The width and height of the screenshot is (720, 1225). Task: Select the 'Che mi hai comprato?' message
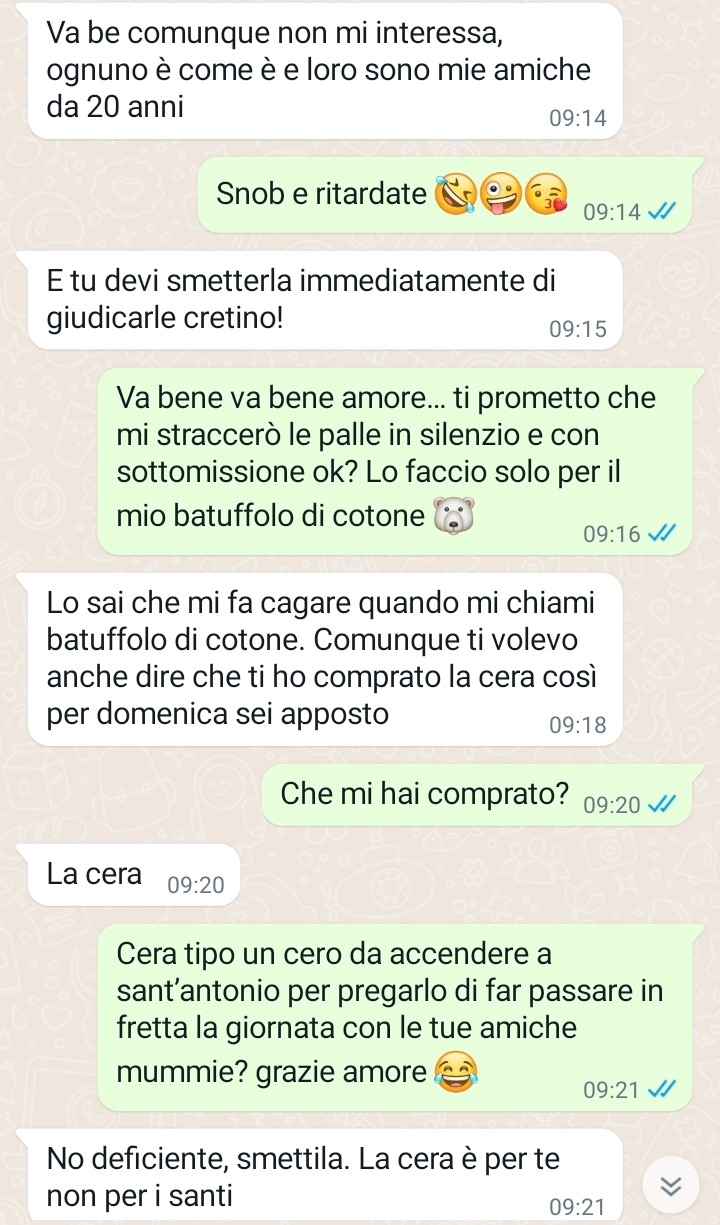[x=477, y=795]
